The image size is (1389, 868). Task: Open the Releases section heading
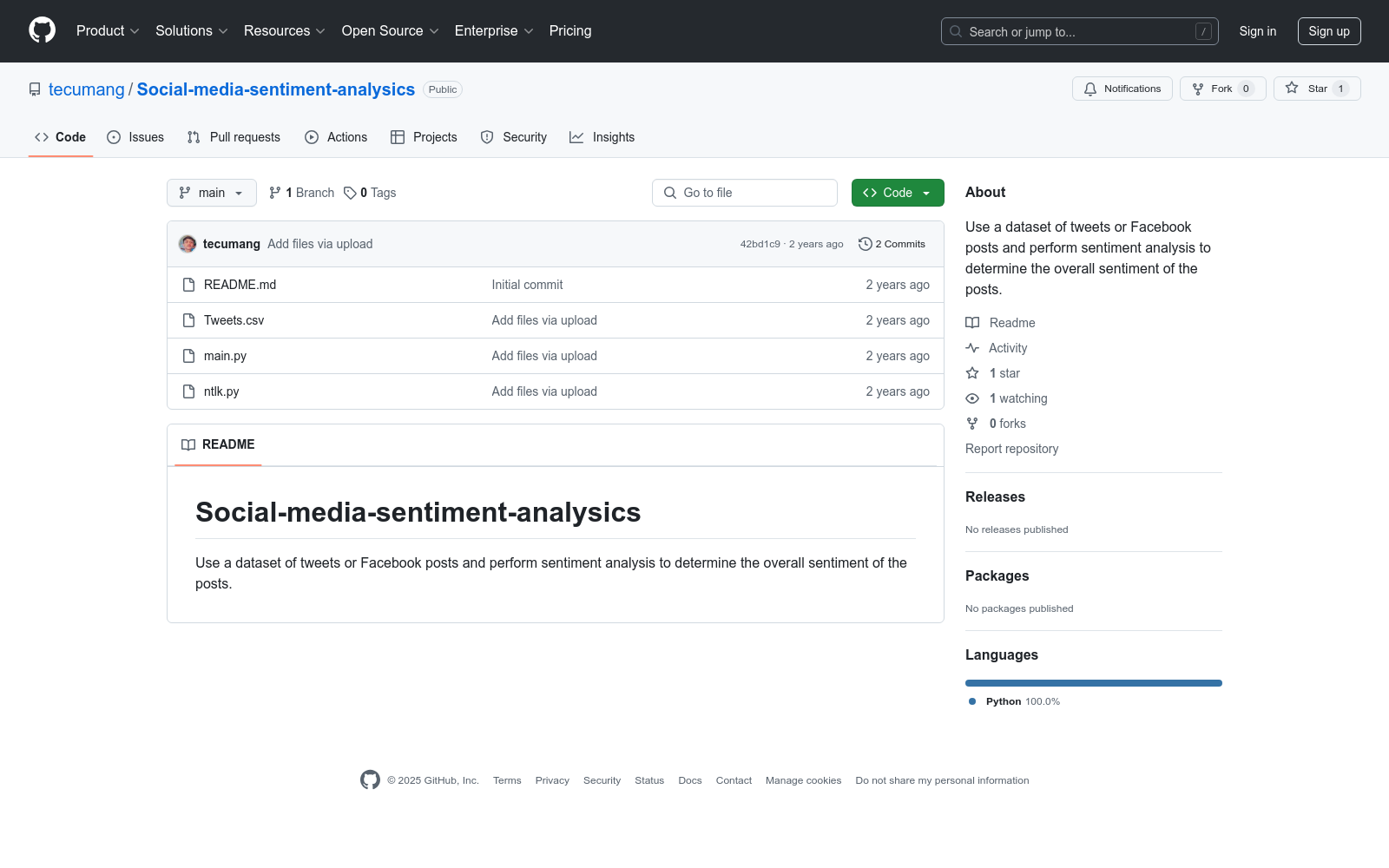[995, 496]
